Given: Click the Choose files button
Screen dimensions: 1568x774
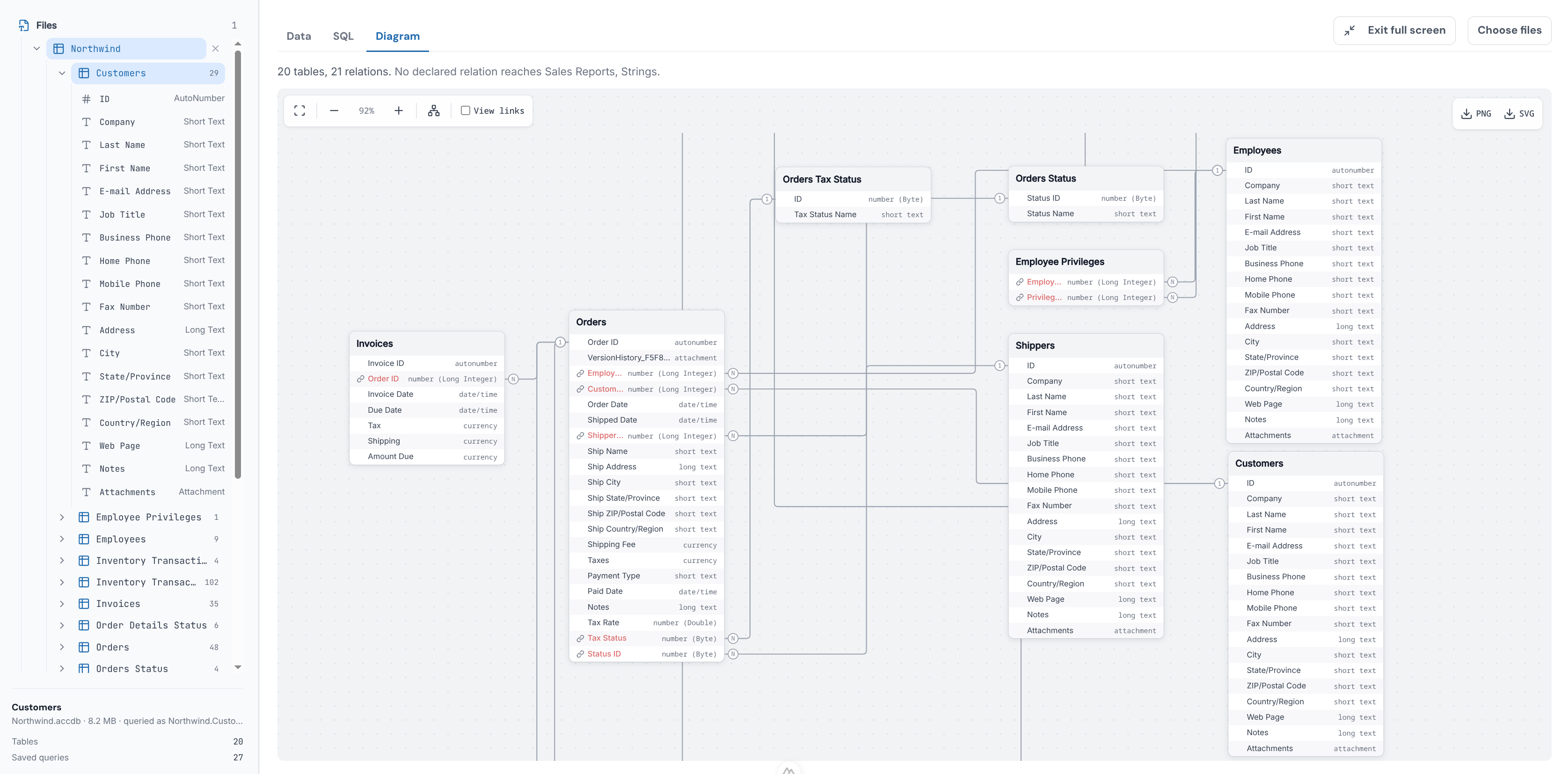Looking at the screenshot, I should point(1510,30).
